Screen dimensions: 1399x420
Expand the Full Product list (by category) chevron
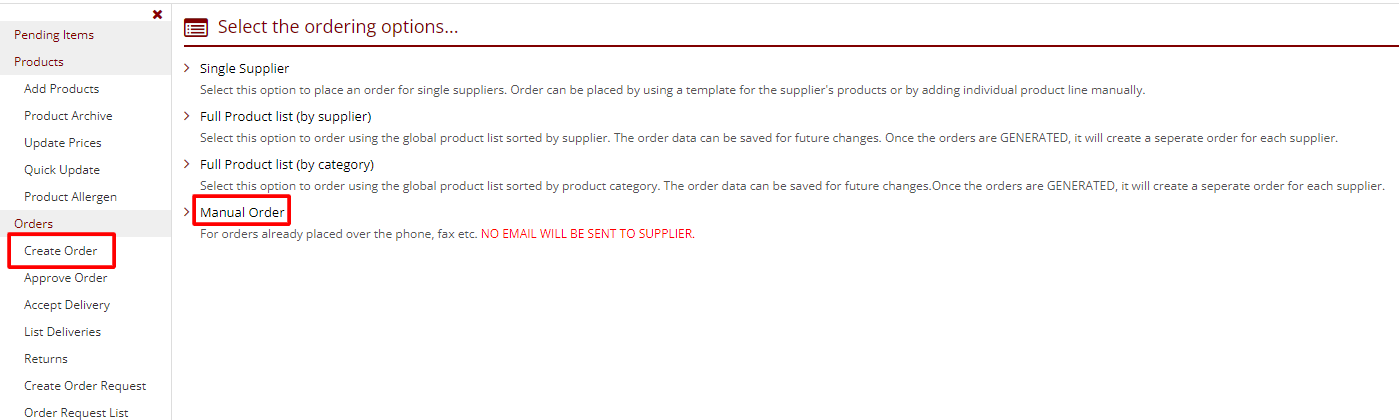(x=187, y=164)
